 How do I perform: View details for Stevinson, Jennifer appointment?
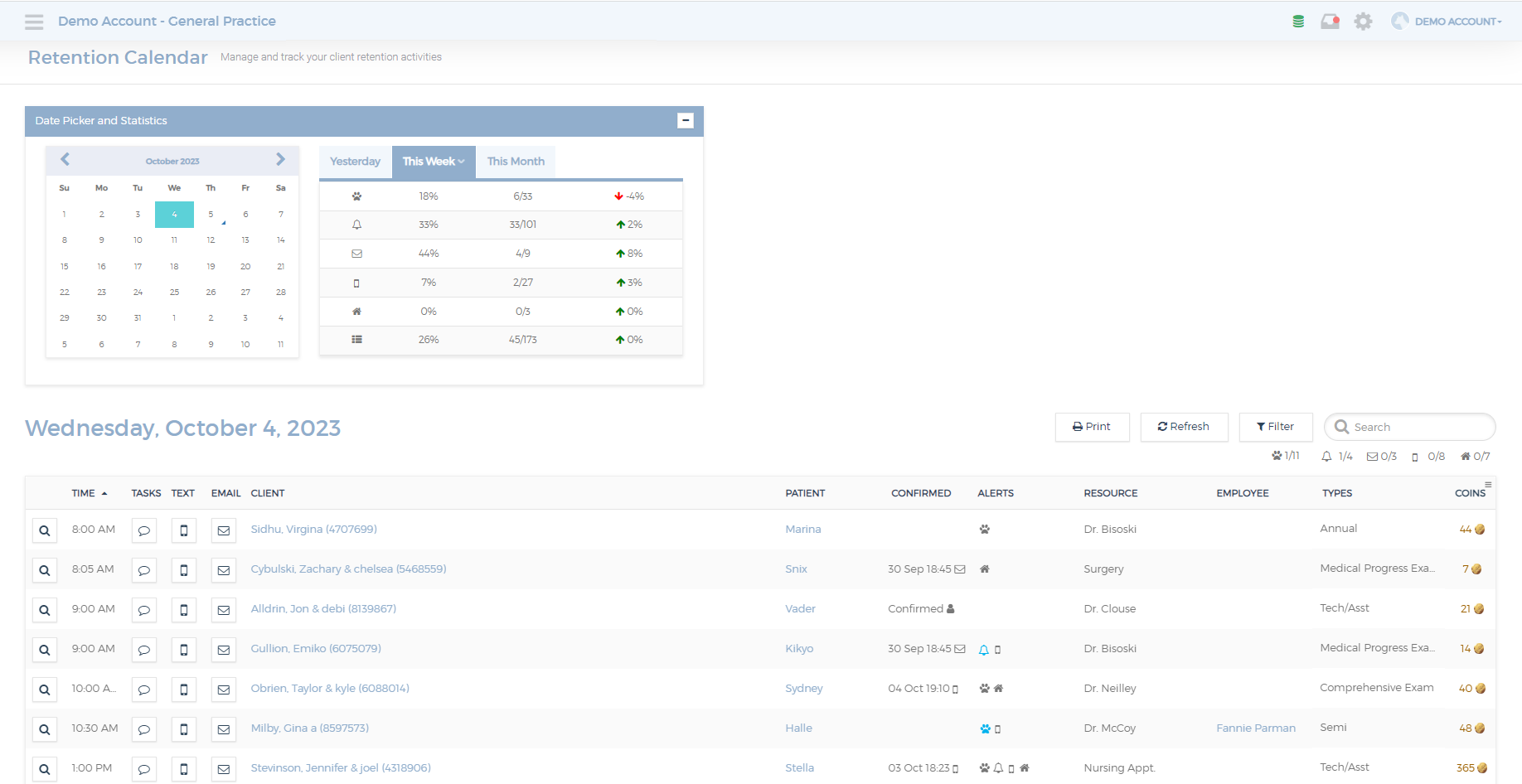tap(45, 769)
